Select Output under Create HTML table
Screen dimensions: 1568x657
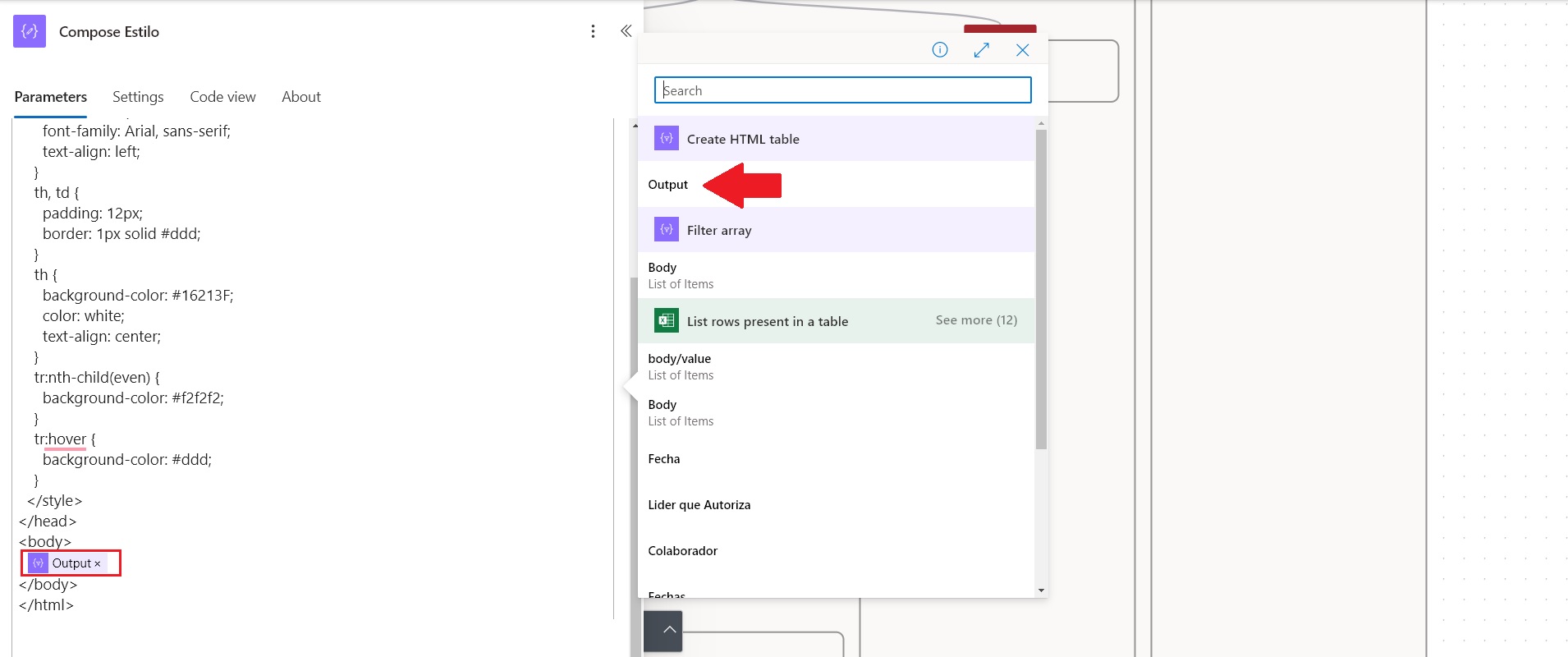668,185
